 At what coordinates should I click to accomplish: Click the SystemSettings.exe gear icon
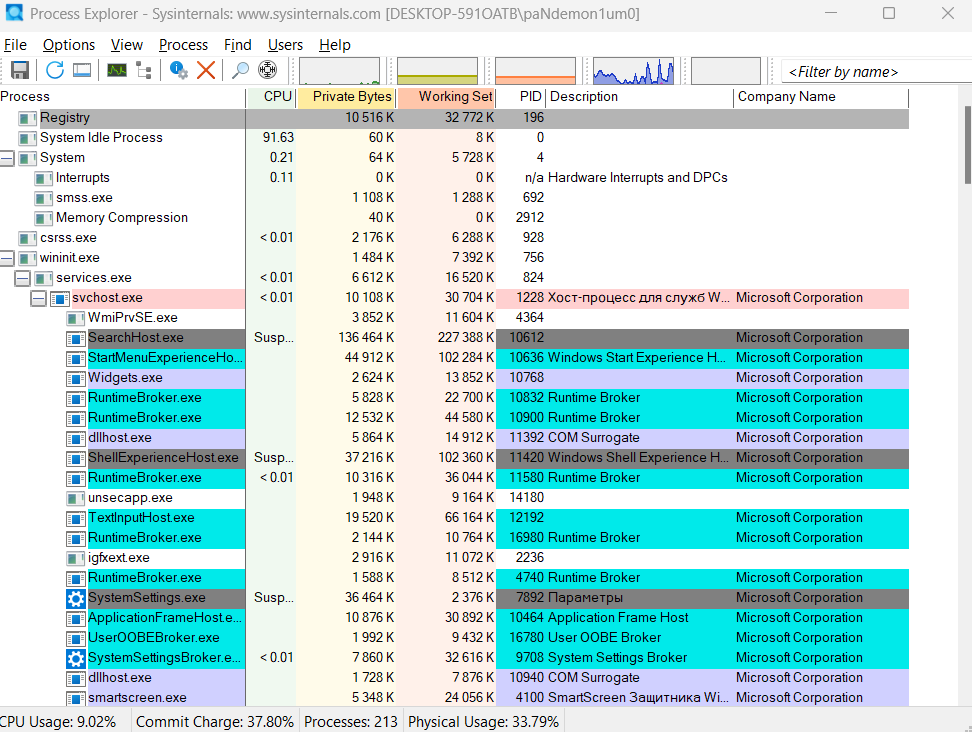[x=76, y=598]
